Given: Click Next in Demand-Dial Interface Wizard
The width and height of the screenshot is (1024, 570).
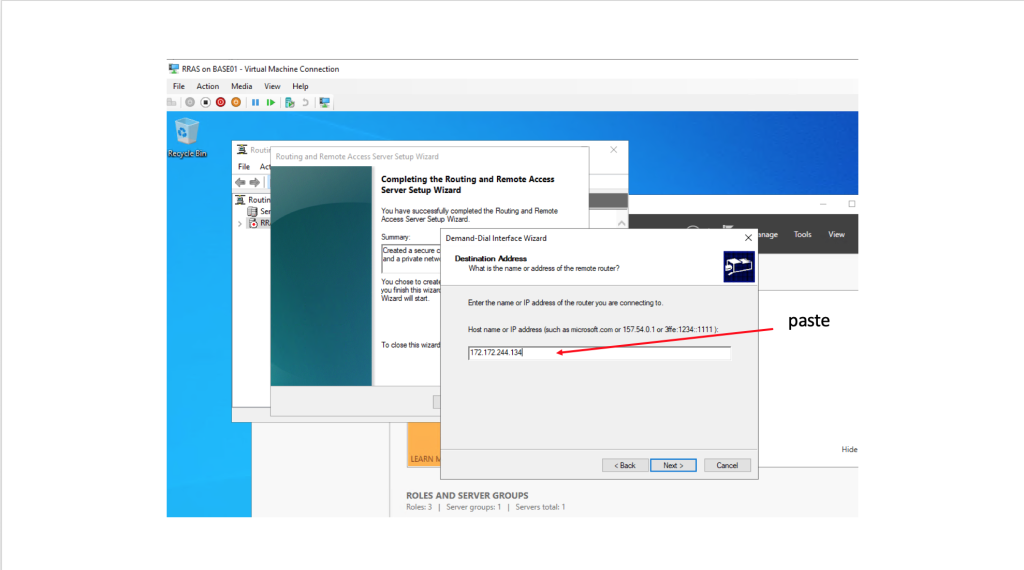Looking at the screenshot, I should (673, 465).
